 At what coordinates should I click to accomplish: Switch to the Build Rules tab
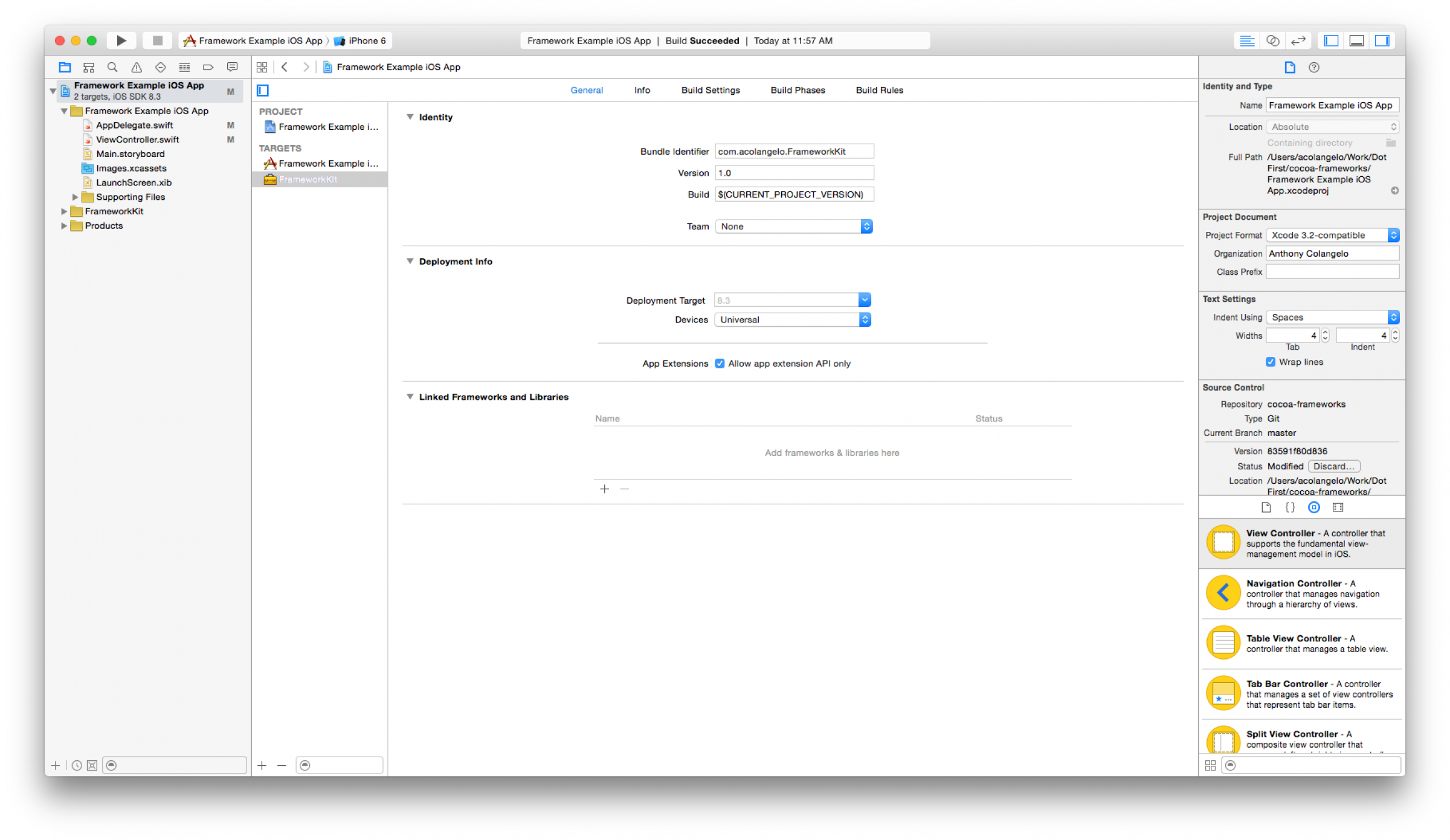[x=880, y=91]
